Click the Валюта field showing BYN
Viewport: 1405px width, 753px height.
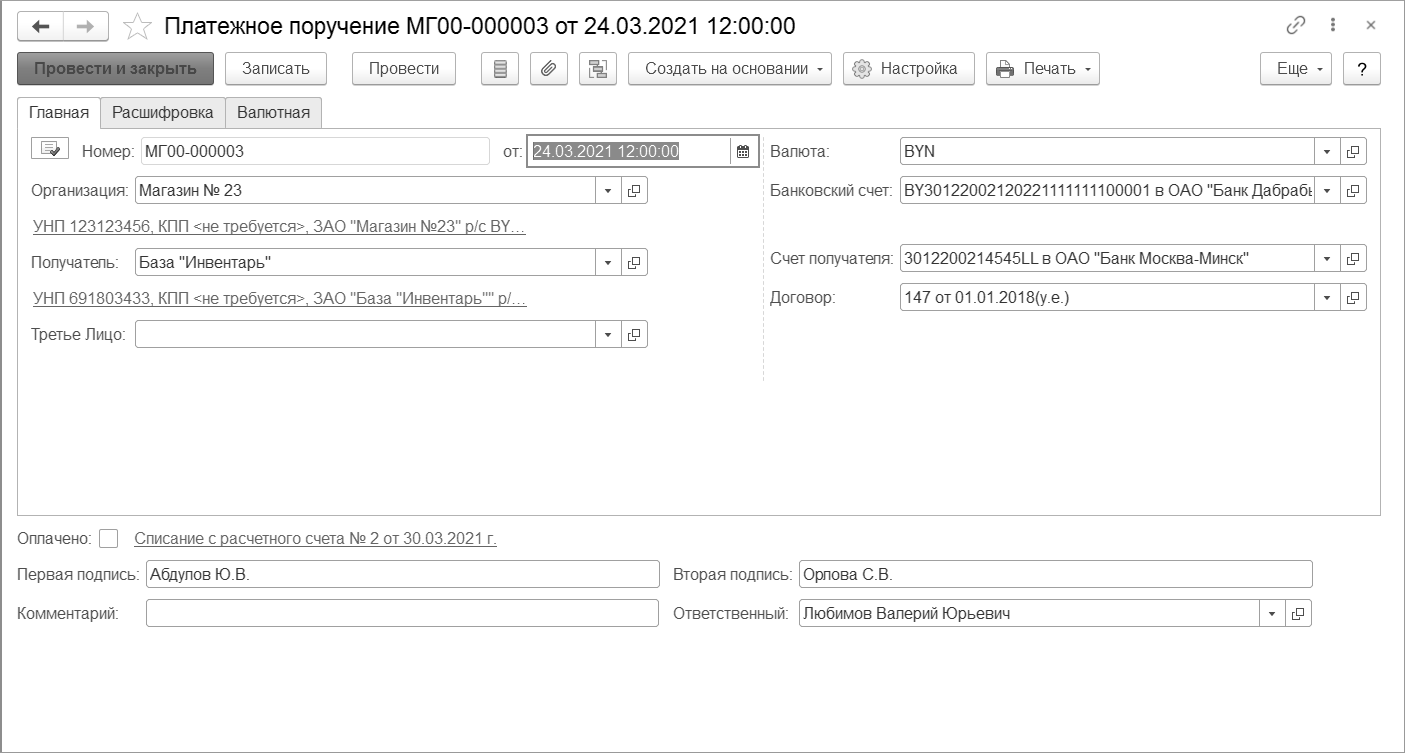(1107, 152)
